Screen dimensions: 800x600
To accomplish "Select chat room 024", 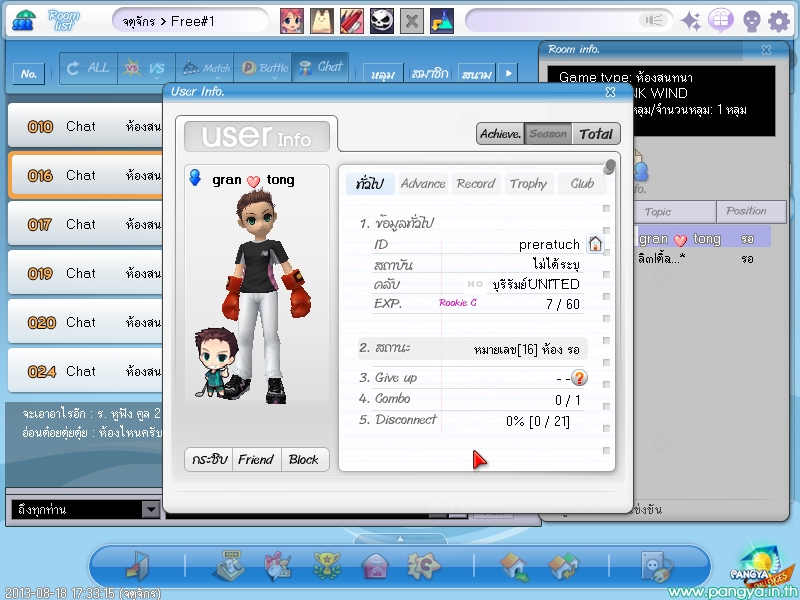I will click(x=86, y=371).
